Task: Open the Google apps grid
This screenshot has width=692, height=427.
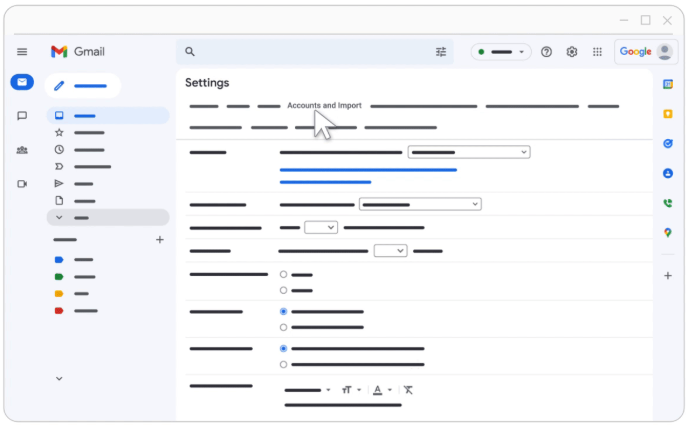Action: click(x=597, y=52)
